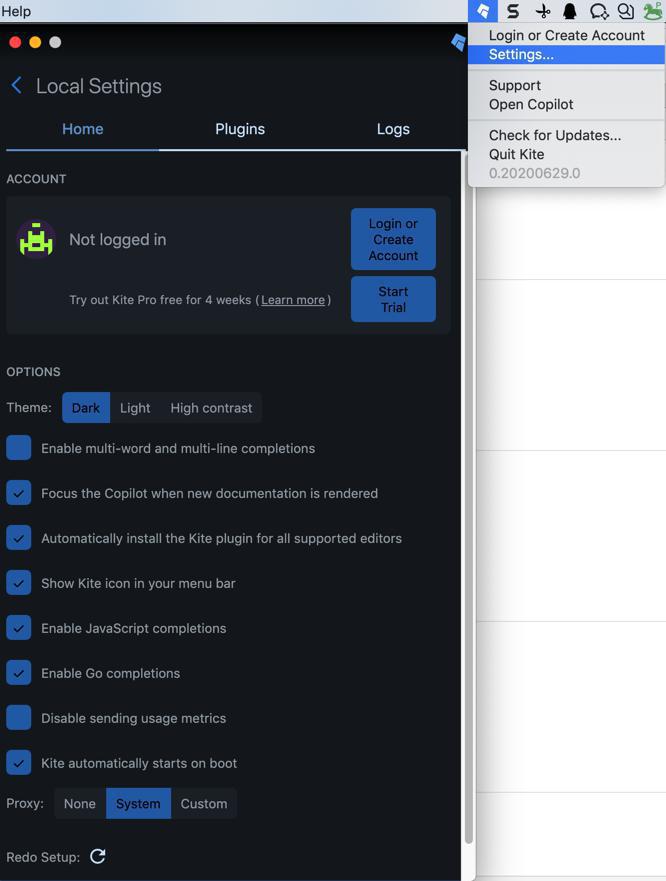Set proxy to System
The image size is (666, 881).
tap(138, 803)
